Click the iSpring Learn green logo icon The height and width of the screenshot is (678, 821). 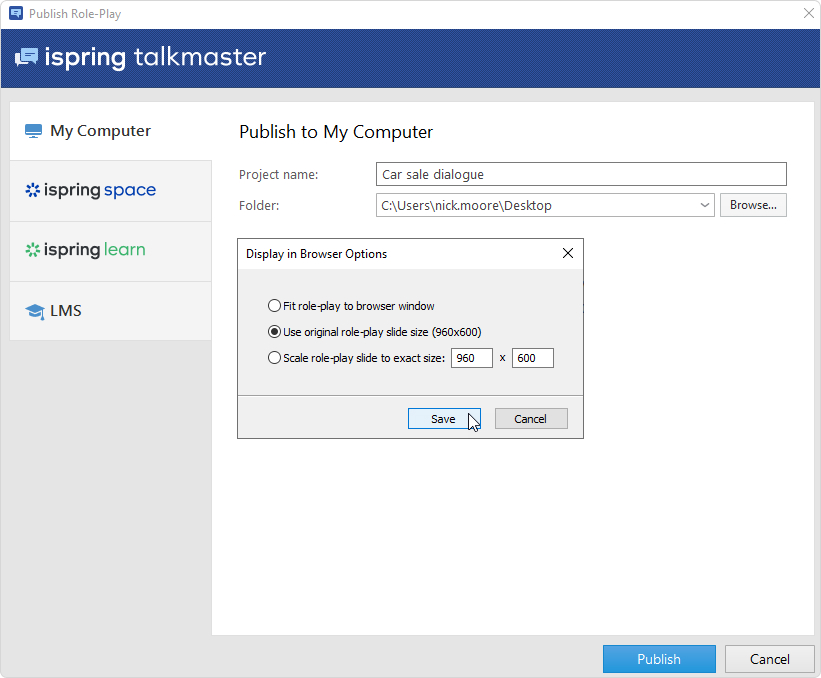(33, 250)
